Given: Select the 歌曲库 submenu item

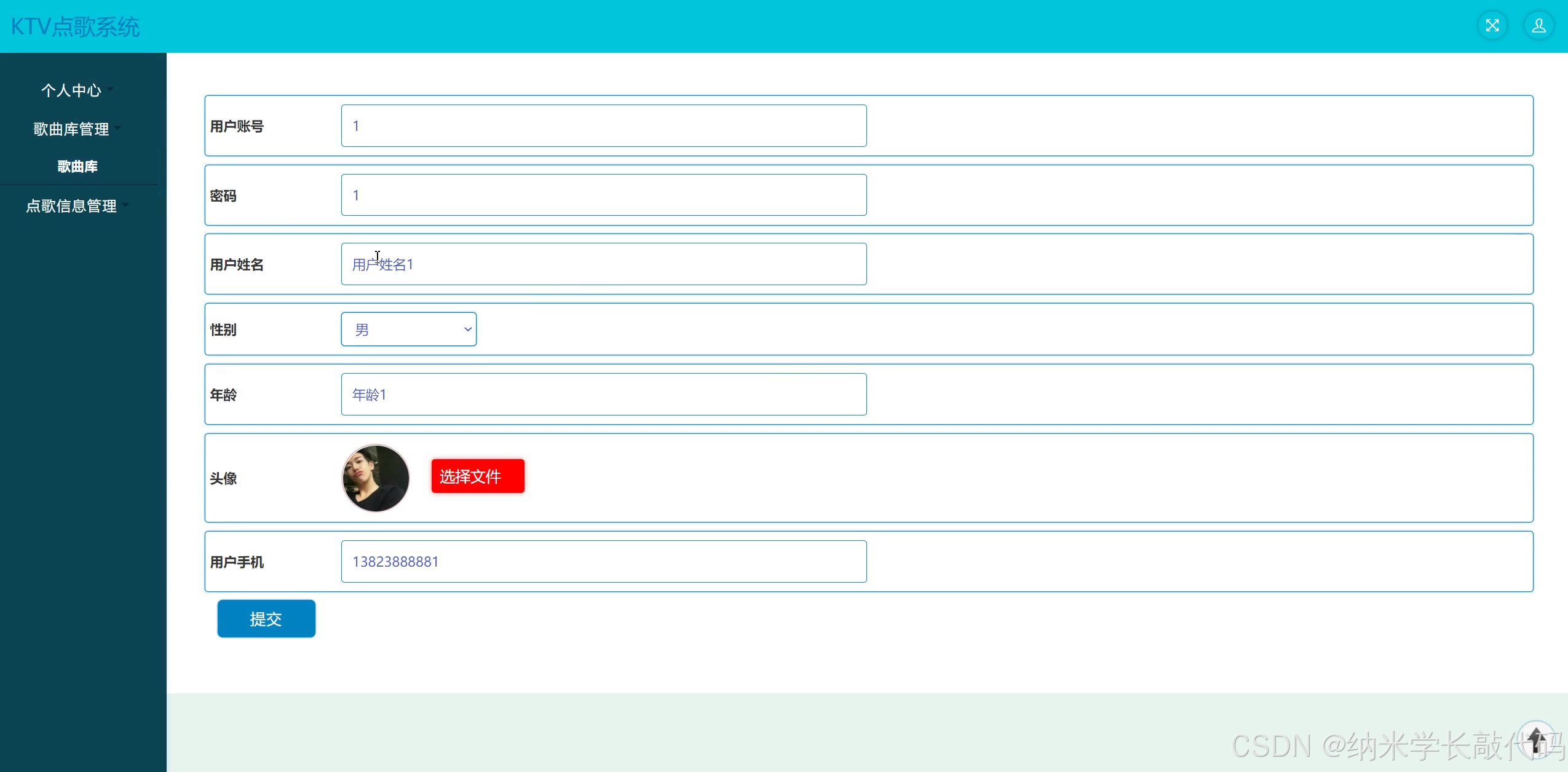Looking at the screenshot, I should (77, 167).
